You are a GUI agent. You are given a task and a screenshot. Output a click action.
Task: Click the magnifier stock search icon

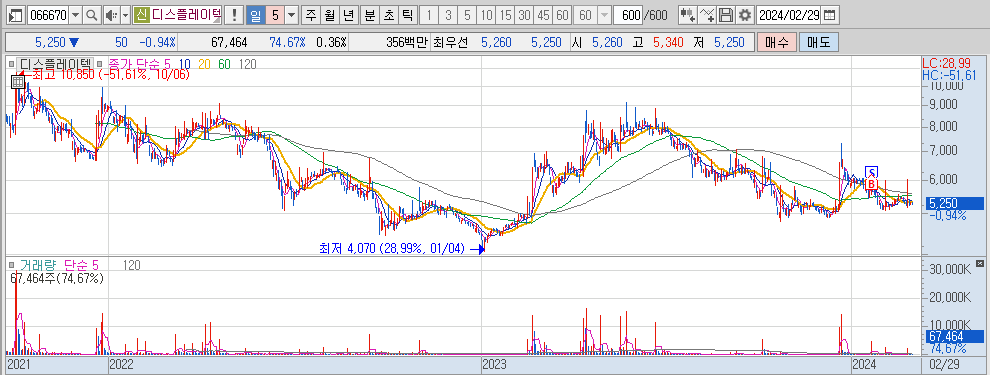pos(92,15)
